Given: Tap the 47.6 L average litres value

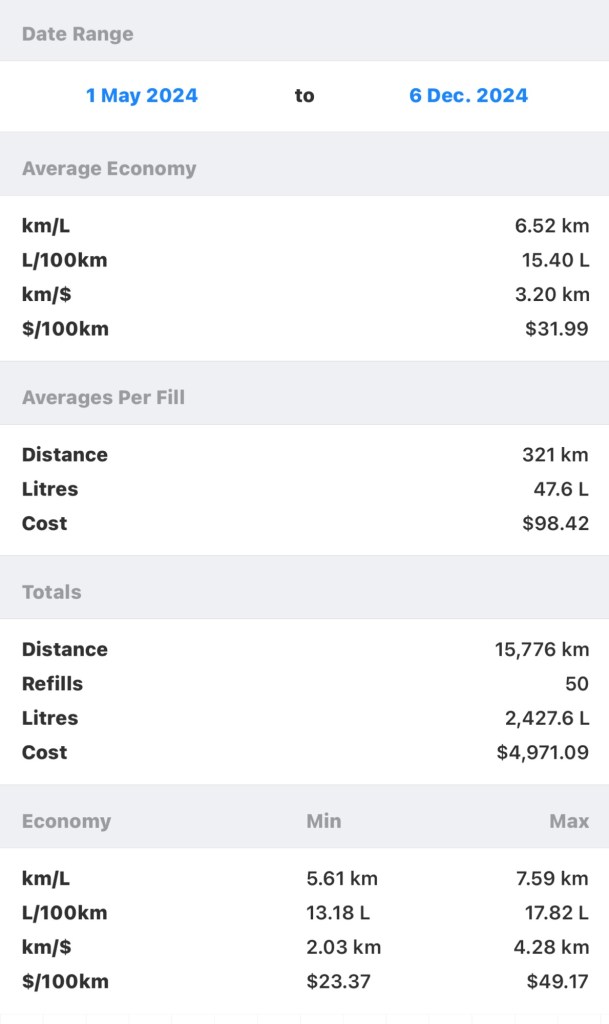Looking at the screenshot, I should point(561,489).
